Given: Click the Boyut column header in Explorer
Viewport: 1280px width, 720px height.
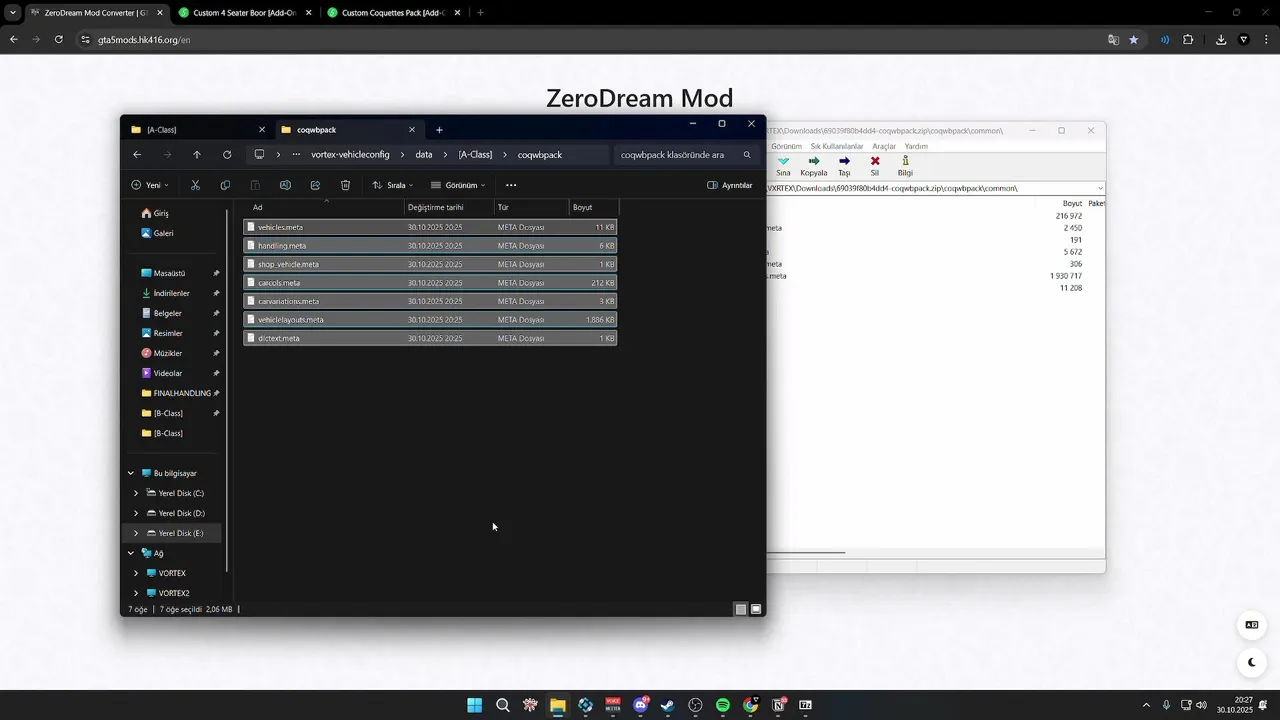Looking at the screenshot, I should point(594,207).
